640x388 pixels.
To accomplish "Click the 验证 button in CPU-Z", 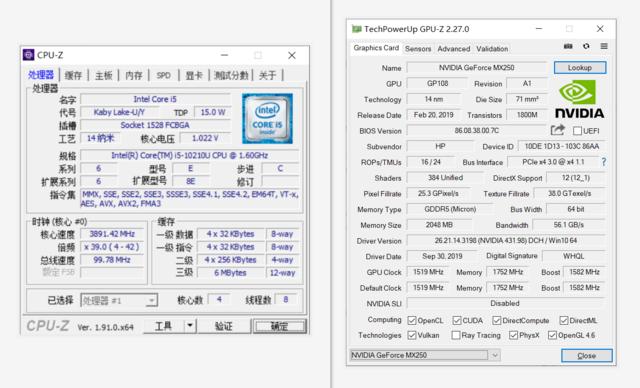I will tap(223, 326).
